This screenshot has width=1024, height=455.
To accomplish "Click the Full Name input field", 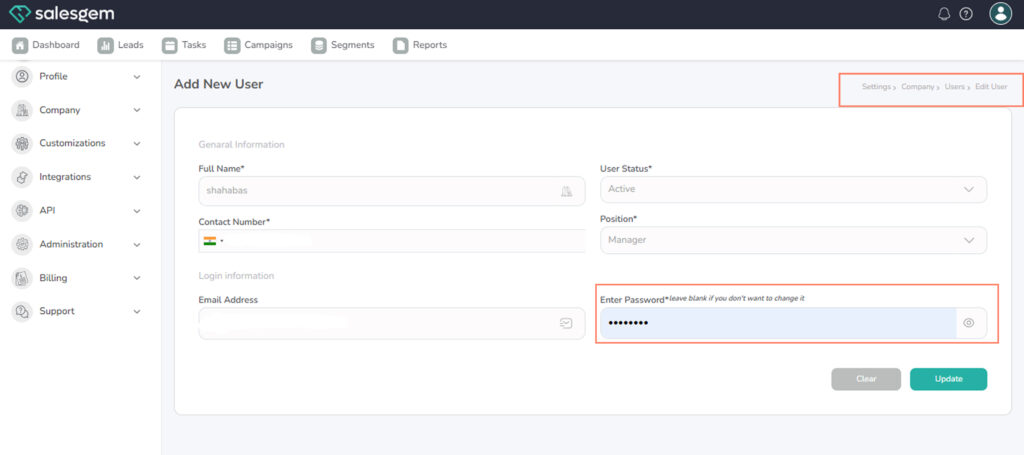I will coord(380,190).
